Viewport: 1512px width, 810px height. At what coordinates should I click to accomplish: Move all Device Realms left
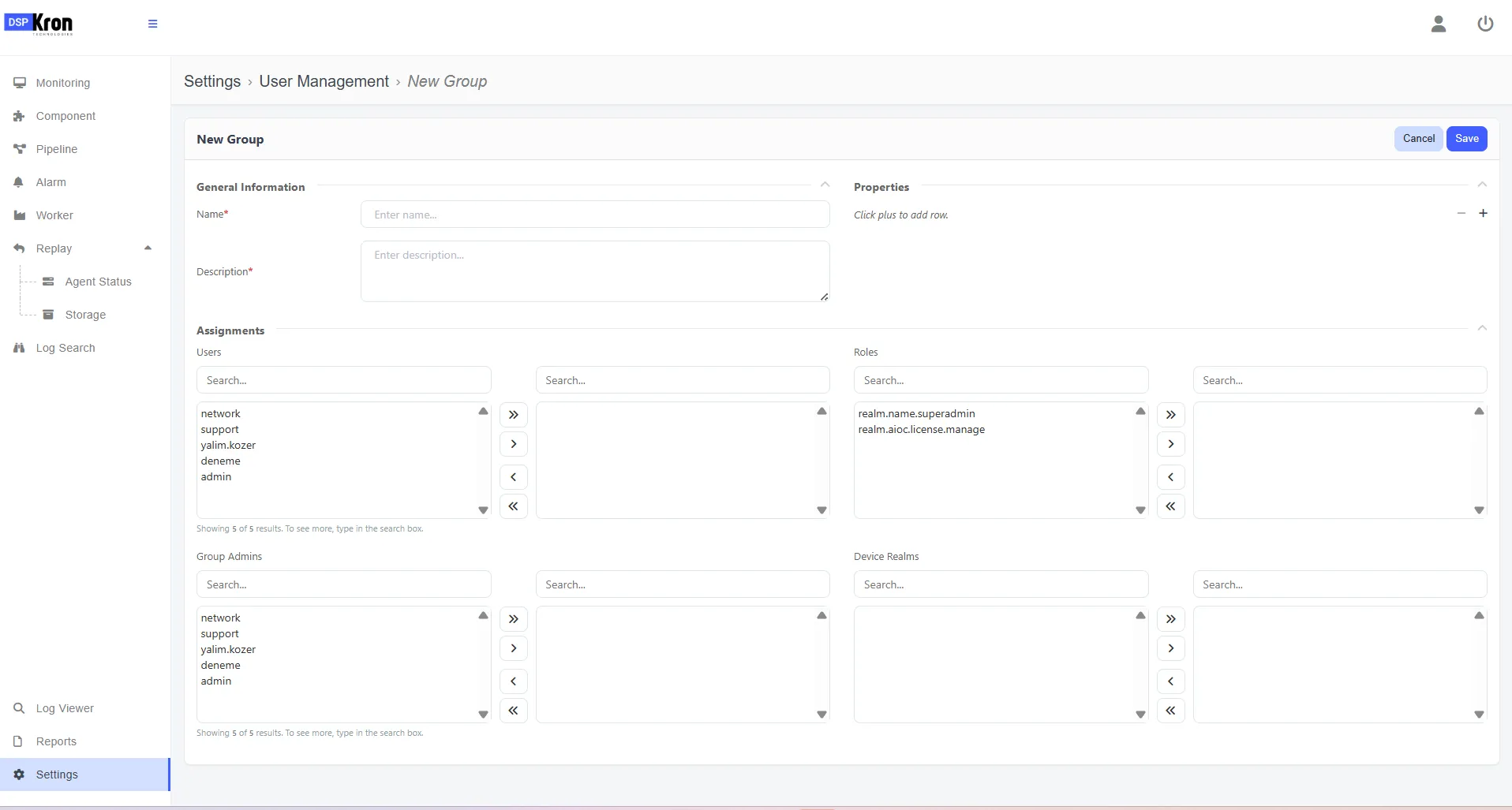tap(1171, 711)
